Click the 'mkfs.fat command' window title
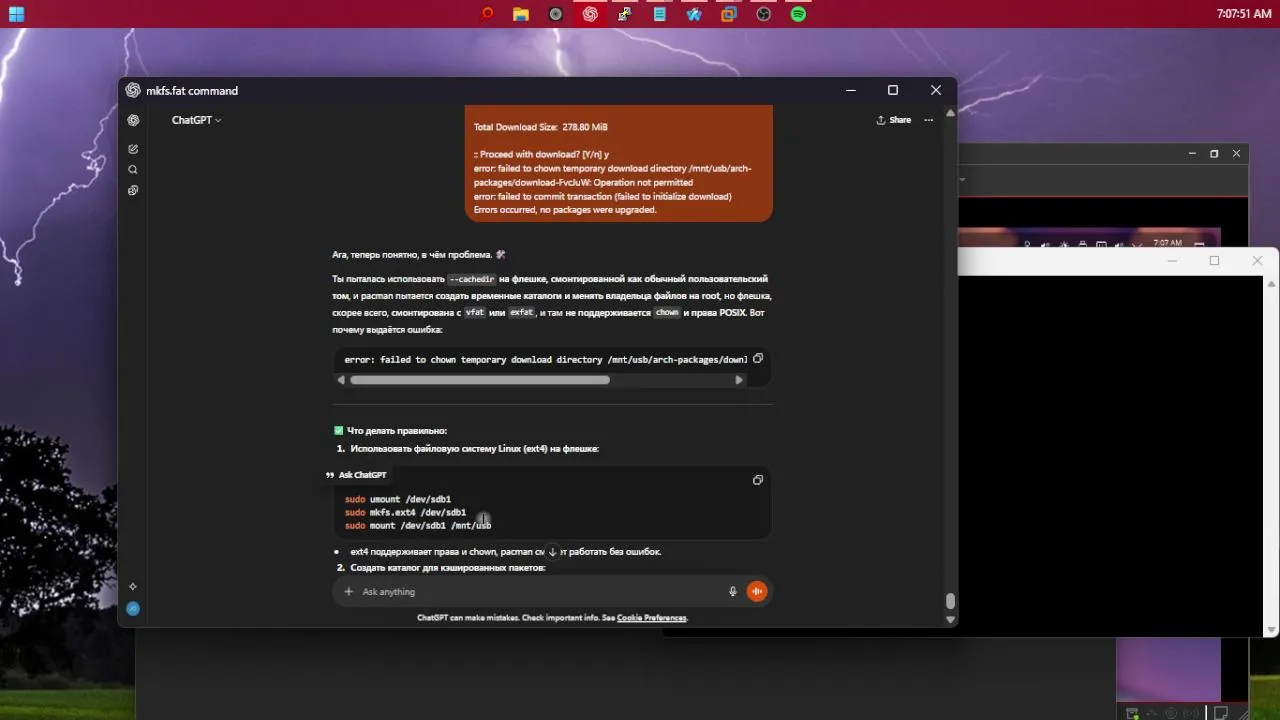 click(192, 90)
